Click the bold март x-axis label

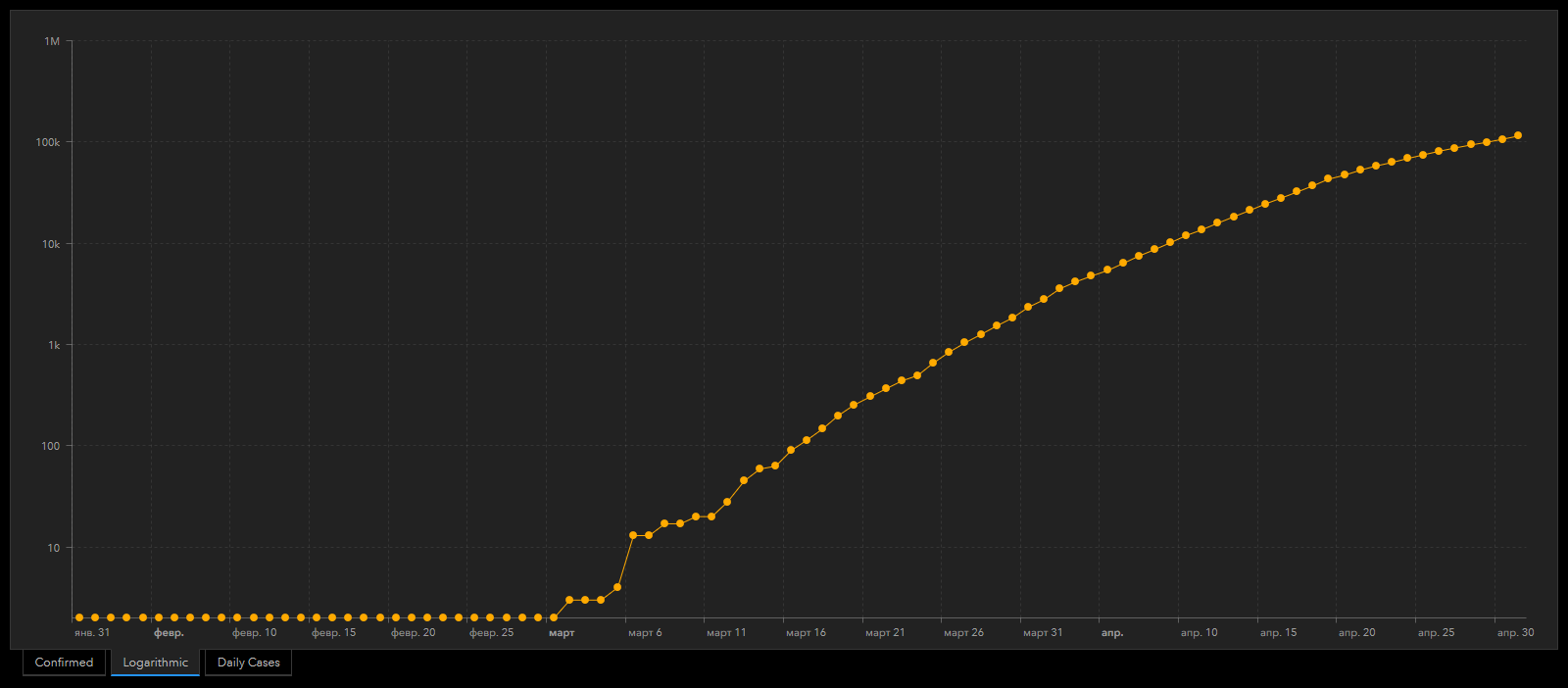coord(562,633)
